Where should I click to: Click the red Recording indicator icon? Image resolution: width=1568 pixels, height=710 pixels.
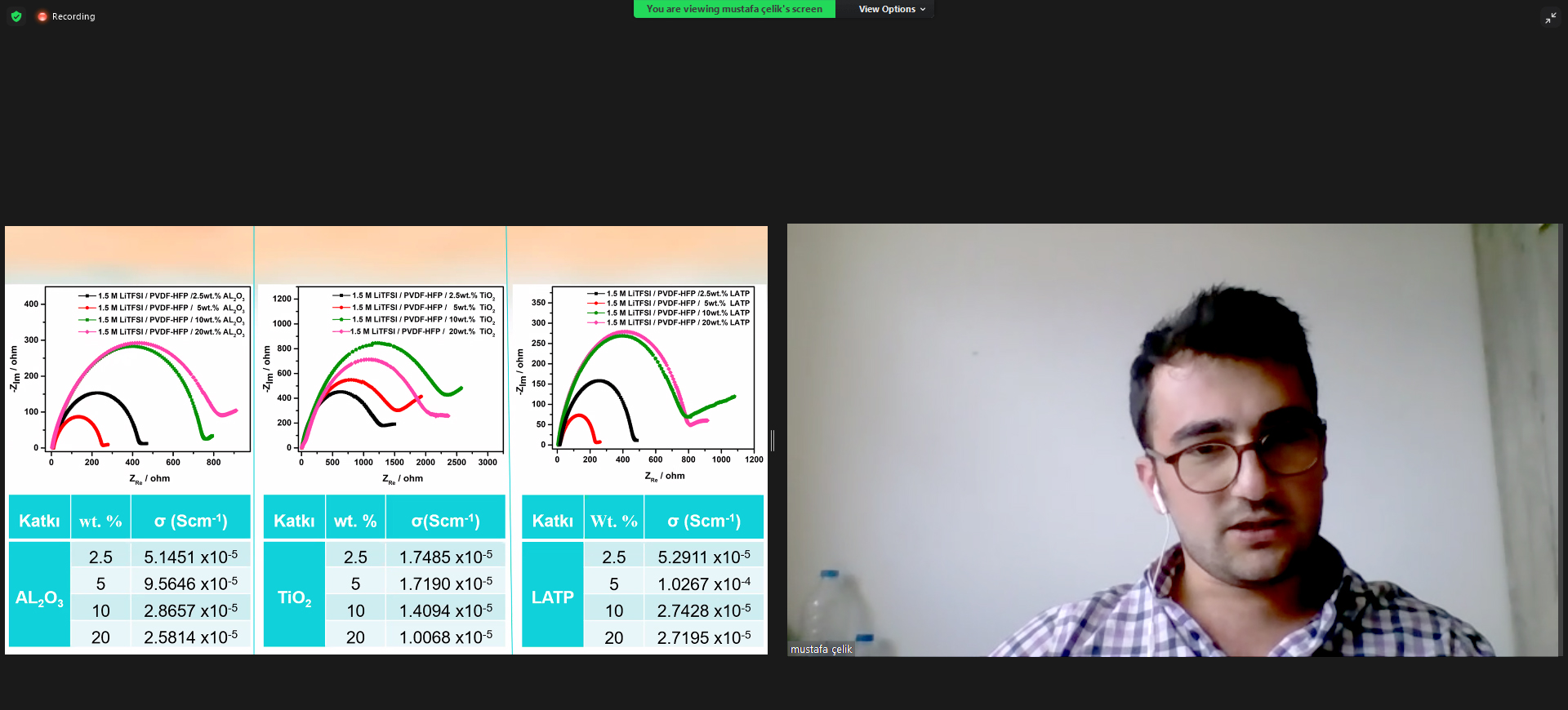click(42, 16)
